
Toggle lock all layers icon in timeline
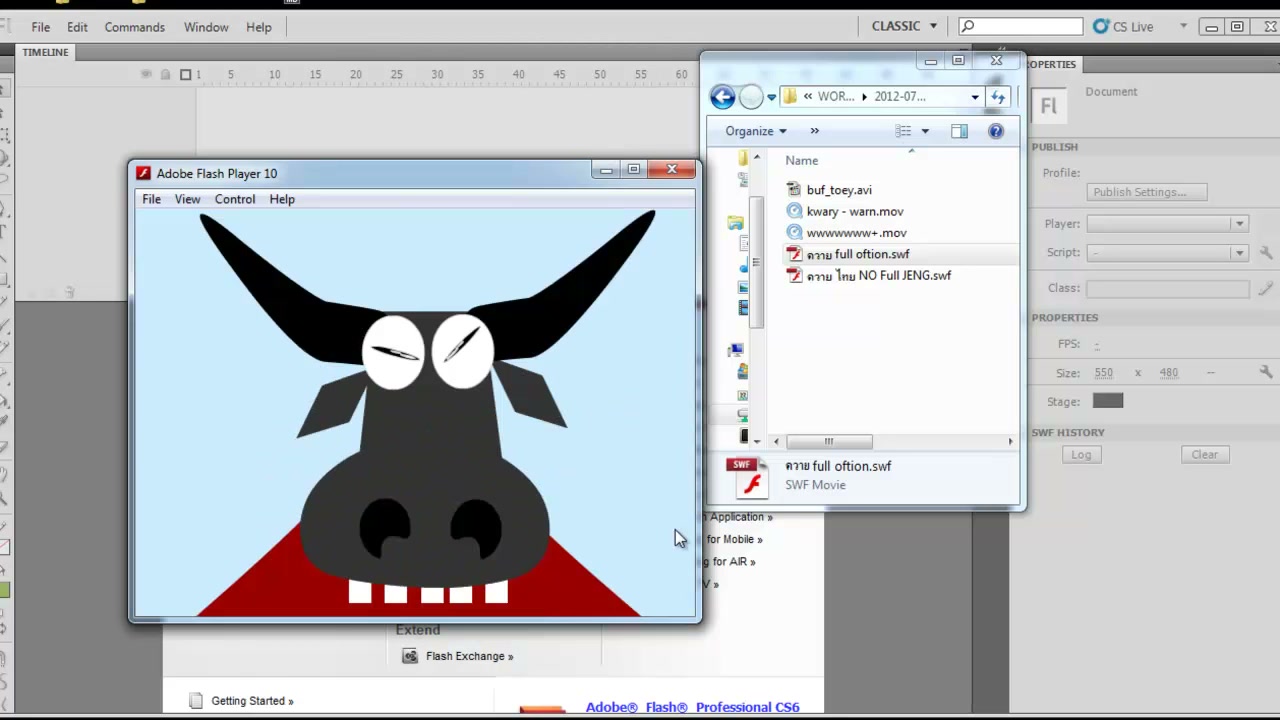(x=165, y=74)
